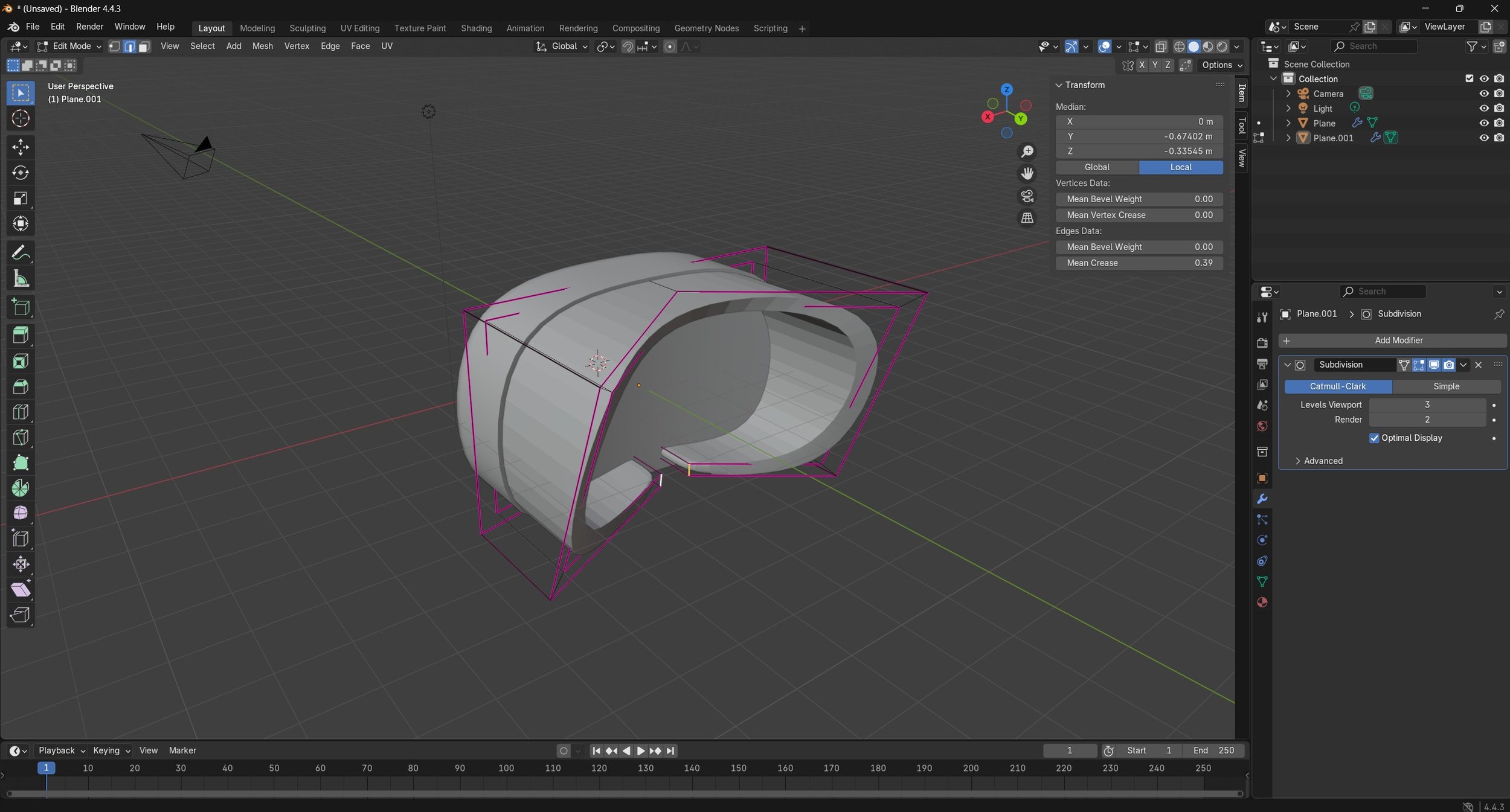The width and height of the screenshot is (1510, 812).
Task: Adjust the Mean Crease slider field
Action: [x=1139, y=263]
